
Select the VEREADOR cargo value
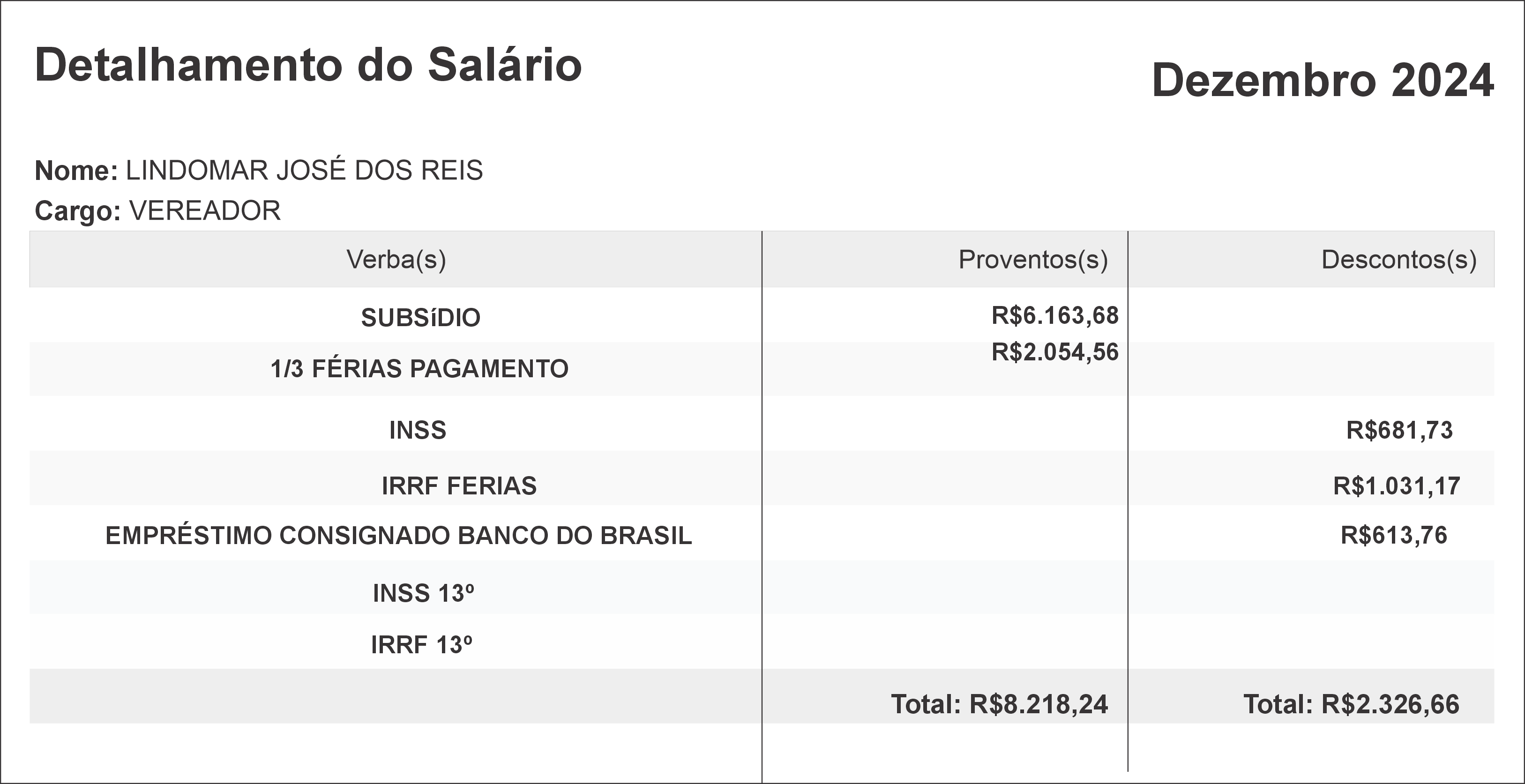(205, 211)
